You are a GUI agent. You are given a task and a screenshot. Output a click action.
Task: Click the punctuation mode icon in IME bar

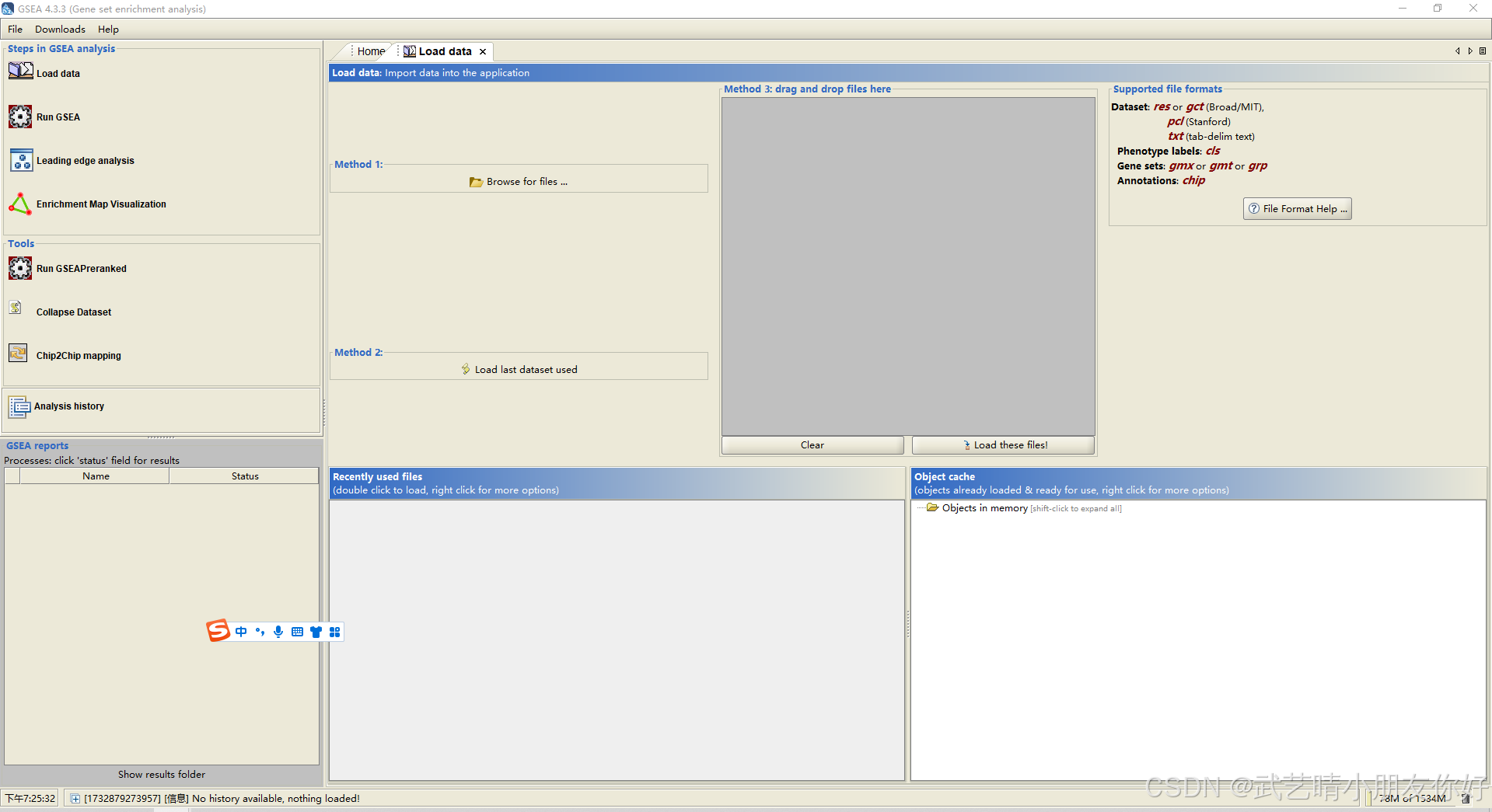[x=260, y=632]
